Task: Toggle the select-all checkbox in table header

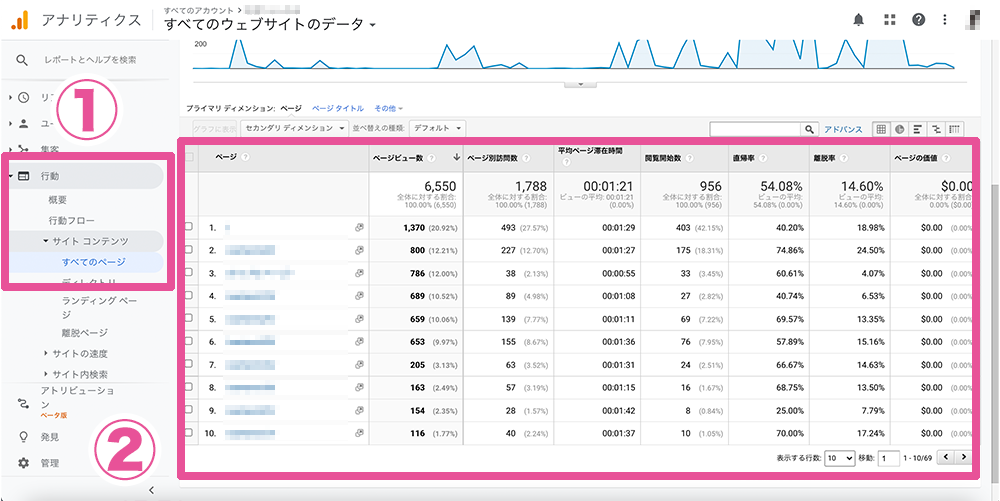Action: [x=188, y=157]
